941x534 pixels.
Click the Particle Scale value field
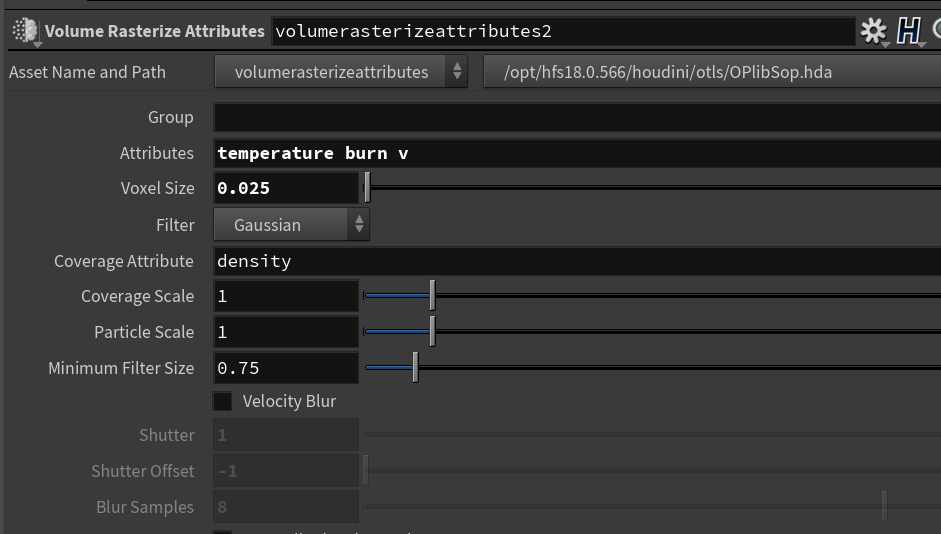(286, 332)
